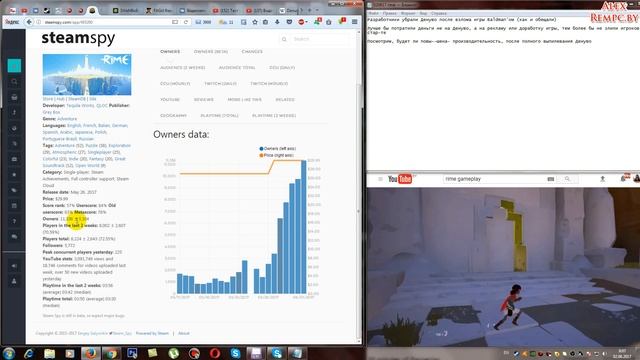This screenshot has width=640, height=360.
Task: Follow the Store link under the RiME image
Action: (48, 99)
